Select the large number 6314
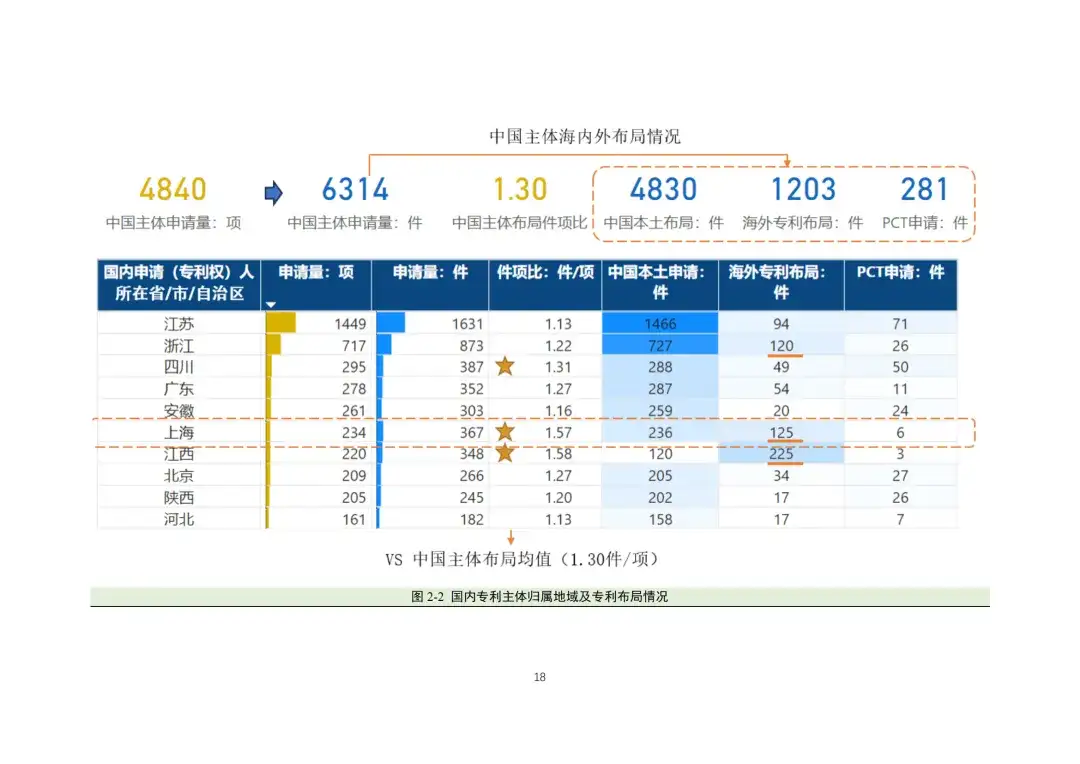 (355, 189)
